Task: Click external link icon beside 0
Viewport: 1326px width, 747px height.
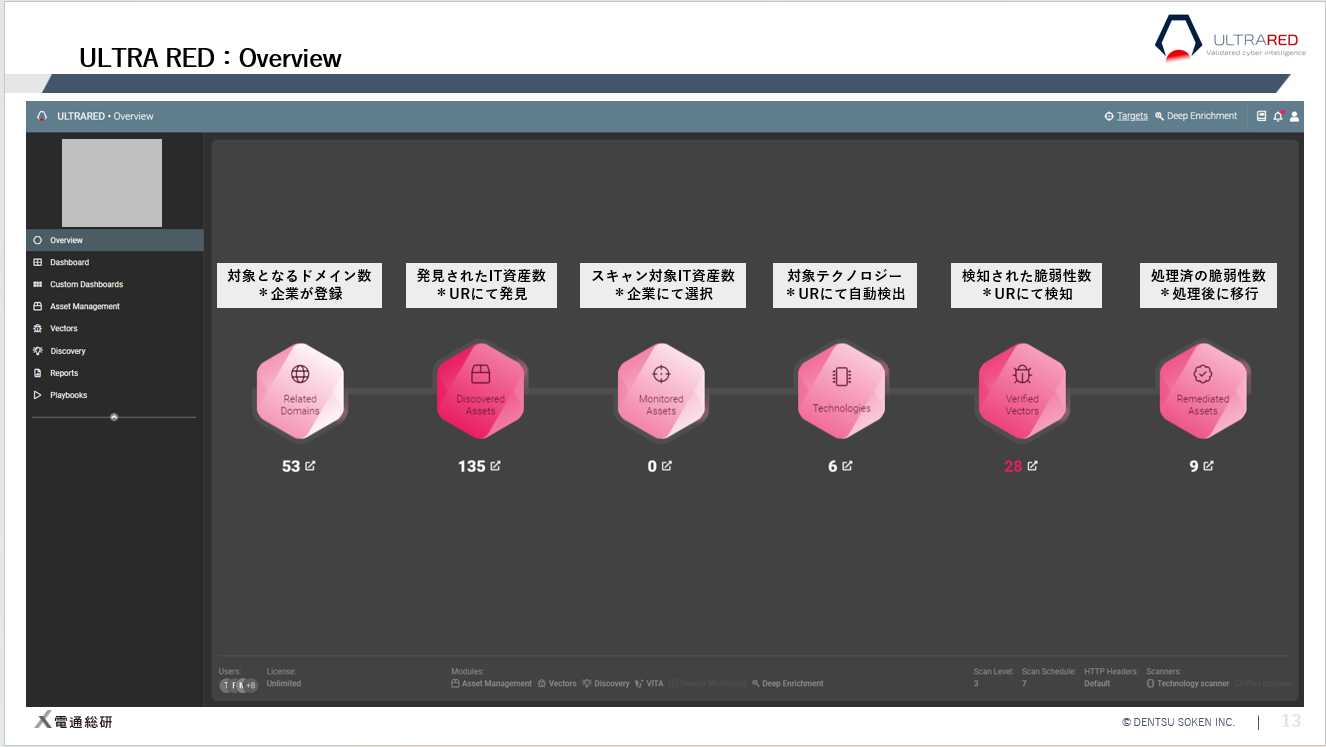Action: [x=667, y=466]
